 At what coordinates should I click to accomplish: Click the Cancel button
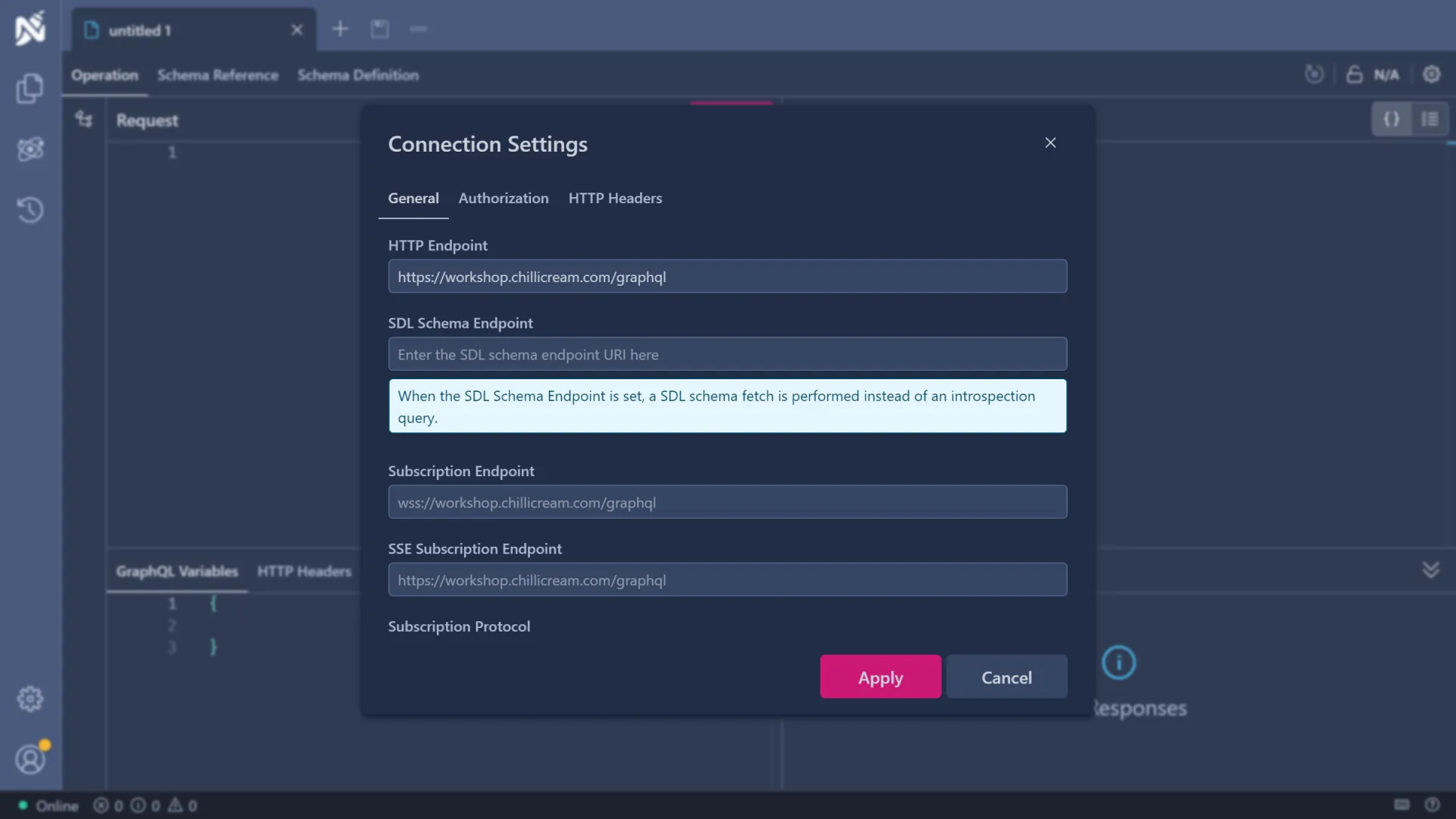point(1006,676)
